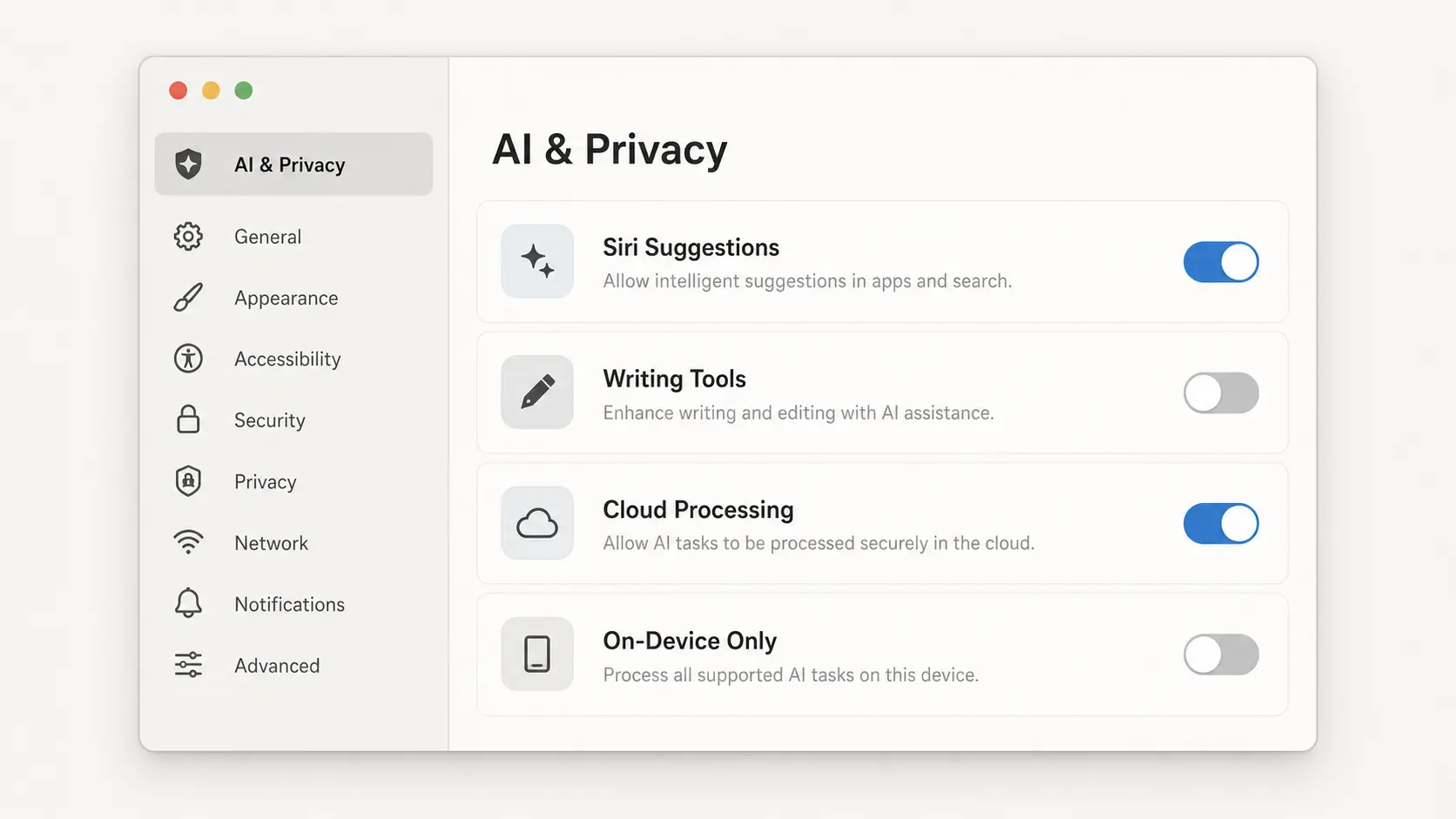Click the On-Device Only title text
The height and width of the screenshot is (819, 1456).
(x=689, y=641)
